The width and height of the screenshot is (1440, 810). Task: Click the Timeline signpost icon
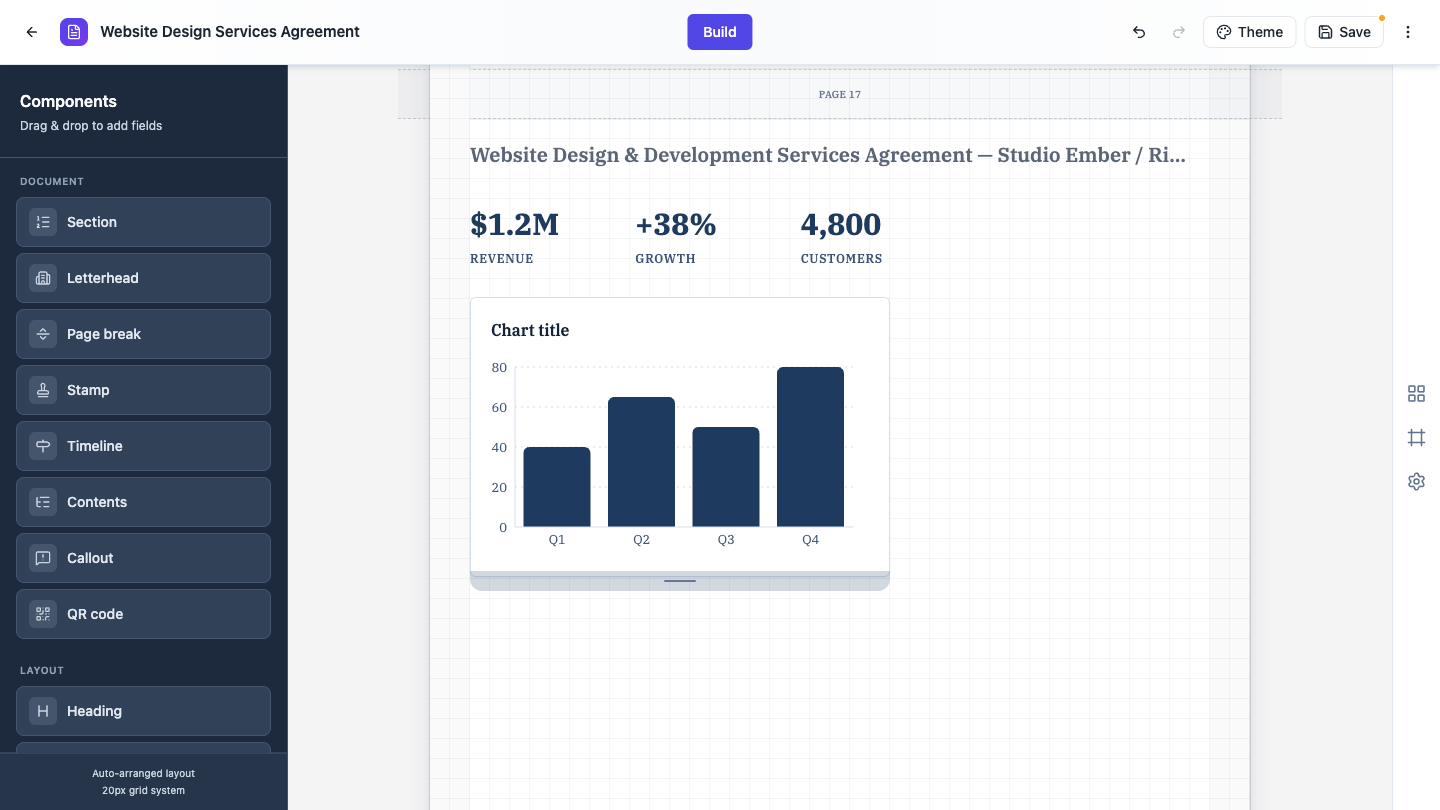tap(43, 446)
